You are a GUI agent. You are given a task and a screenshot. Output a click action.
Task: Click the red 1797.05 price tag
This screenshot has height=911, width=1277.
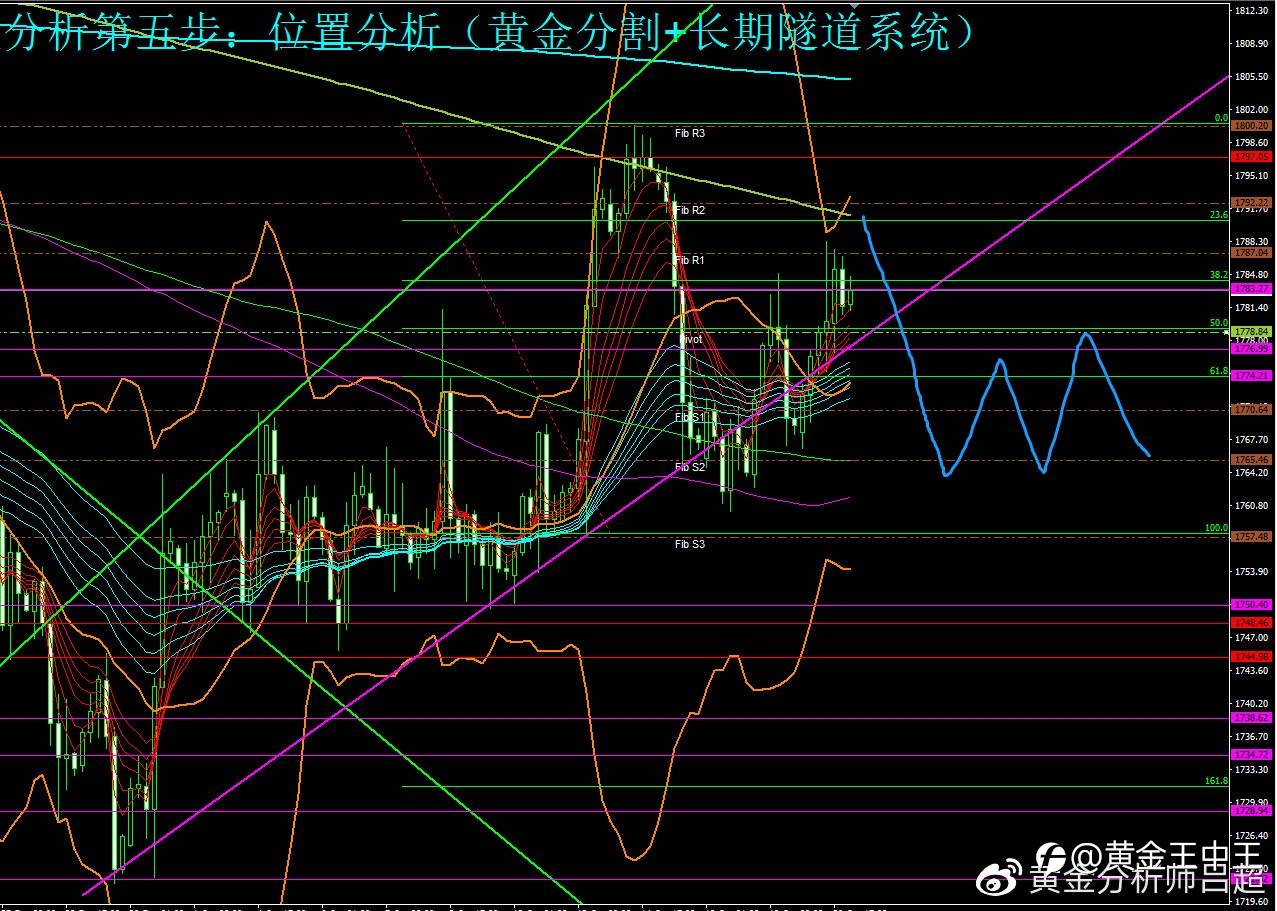[x=1252, y=157]
